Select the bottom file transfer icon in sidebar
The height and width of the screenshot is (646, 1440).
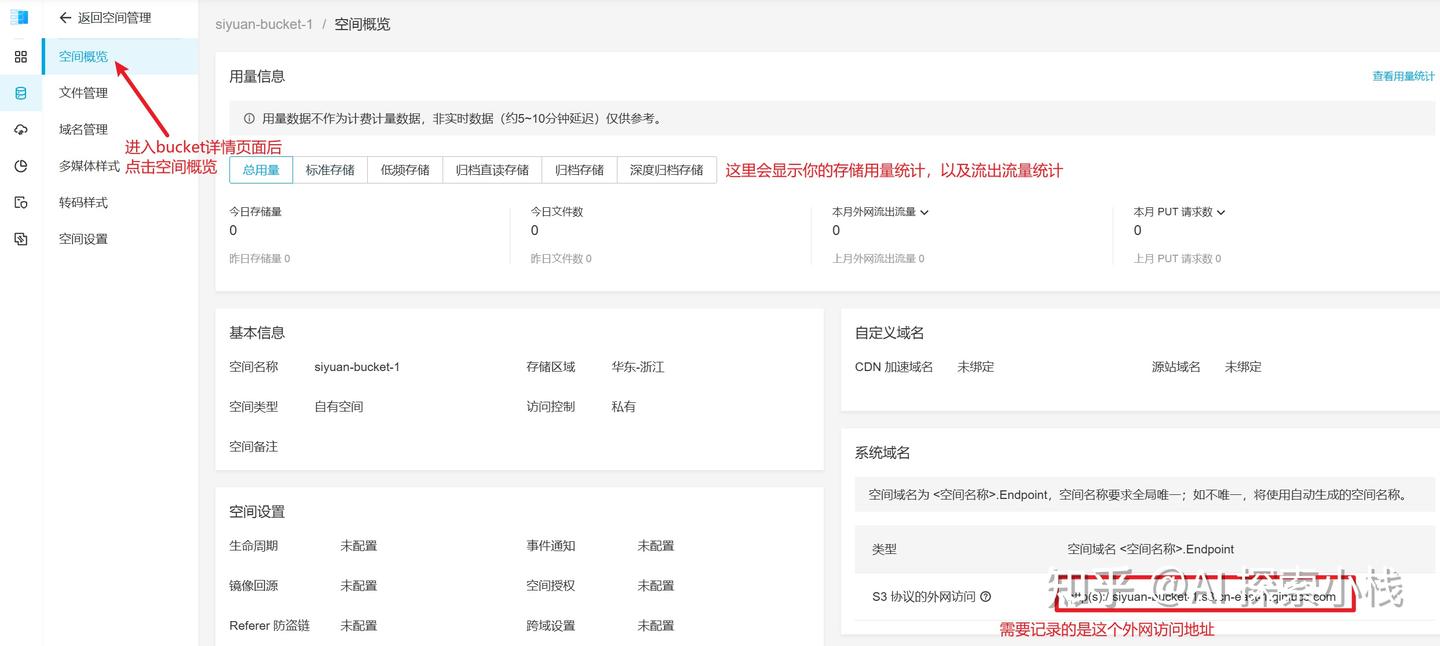point(20,238)
